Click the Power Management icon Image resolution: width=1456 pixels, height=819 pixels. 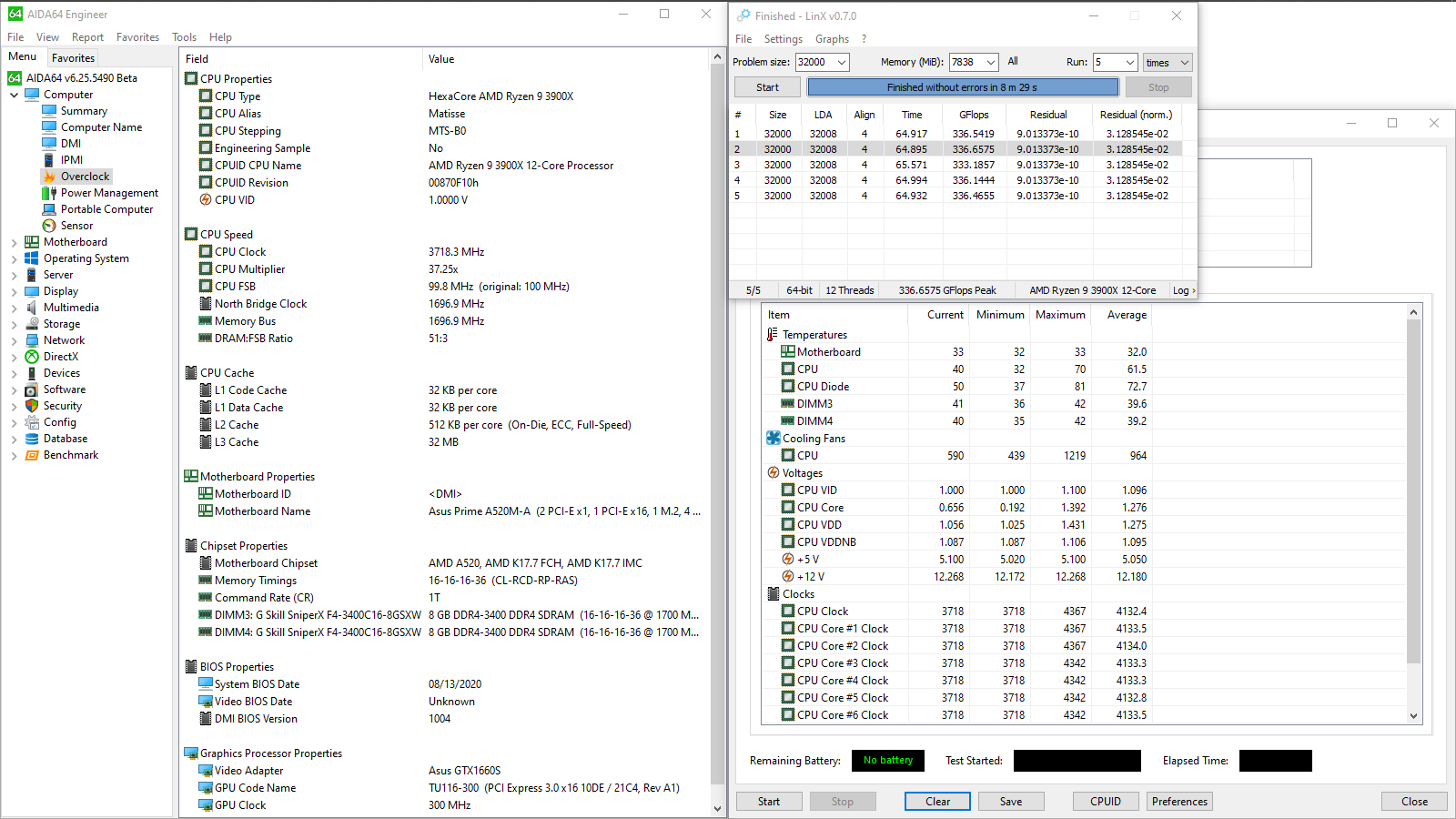[49, 193]
